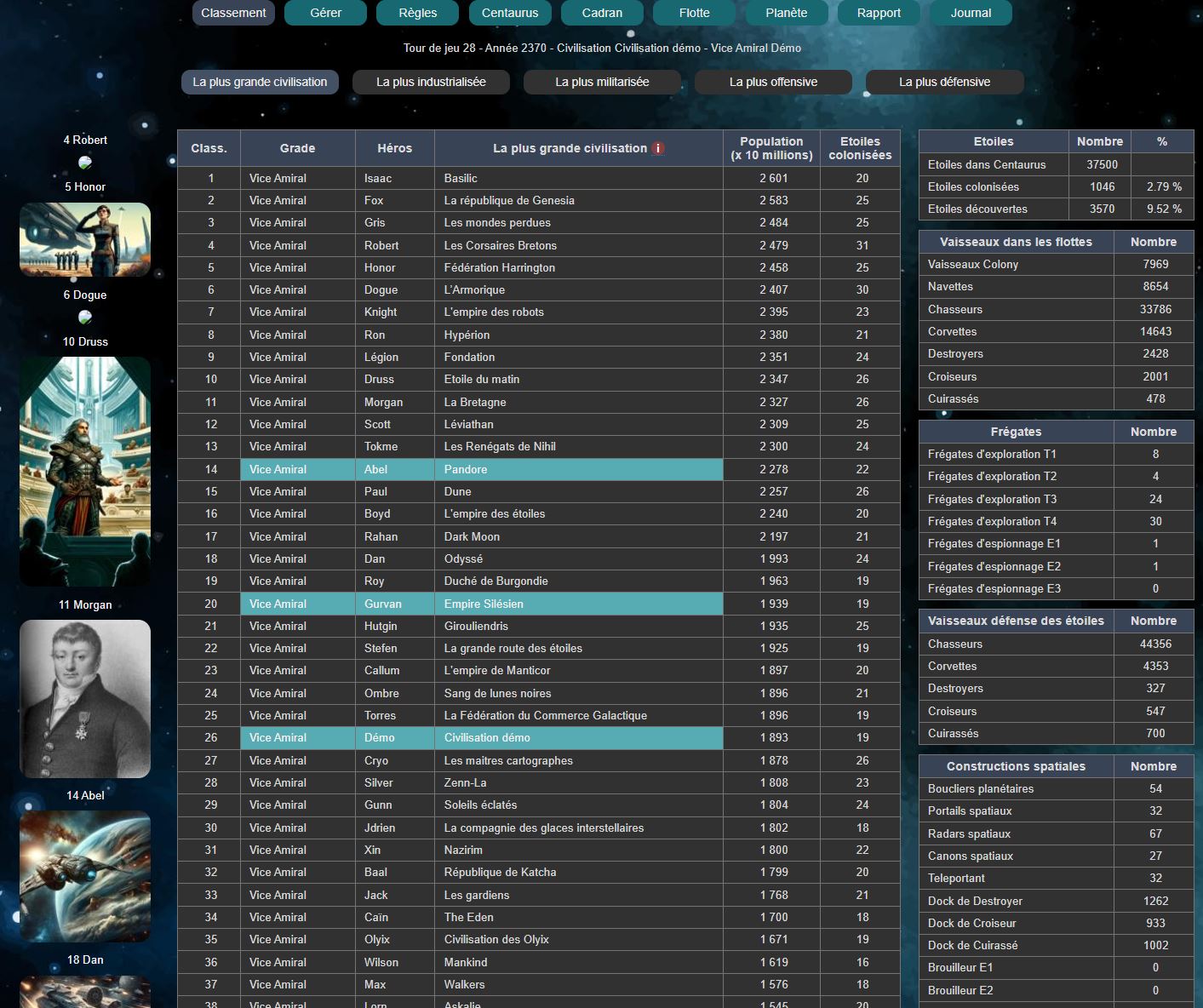Open the Planète tab
This screenshot has width=1203, height=1008.
point(787,13)
